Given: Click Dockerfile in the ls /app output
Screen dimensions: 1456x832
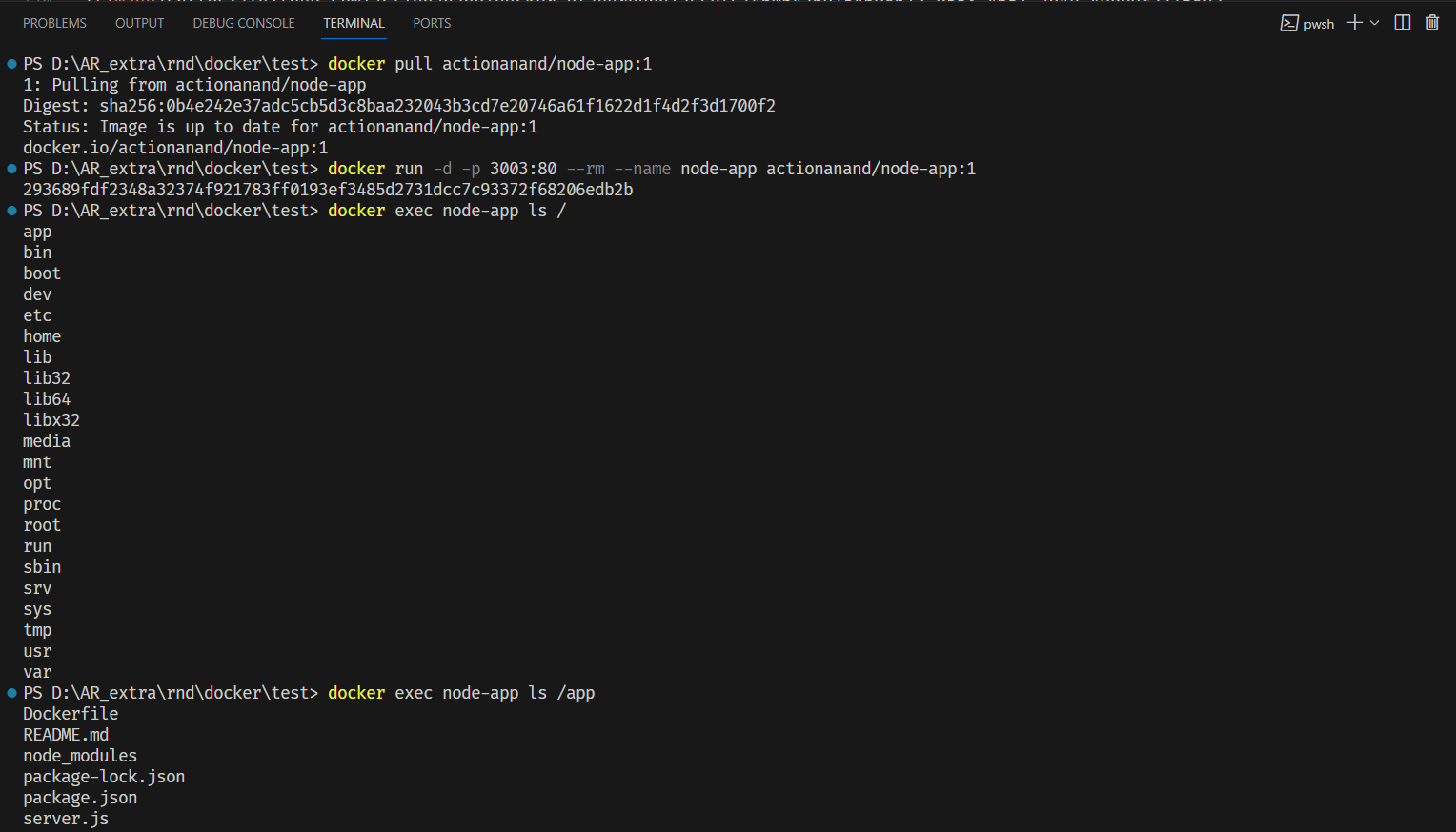Looking at the screenshot, I should [70, 713].
